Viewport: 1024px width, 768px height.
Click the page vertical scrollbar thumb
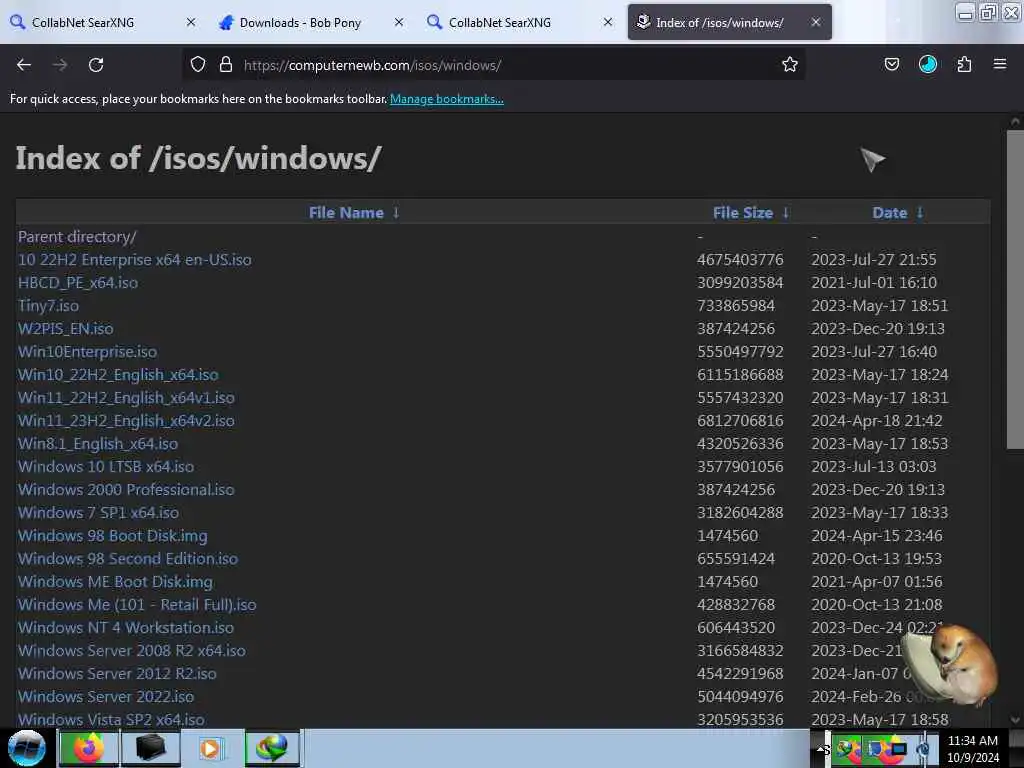point(1014,289)
